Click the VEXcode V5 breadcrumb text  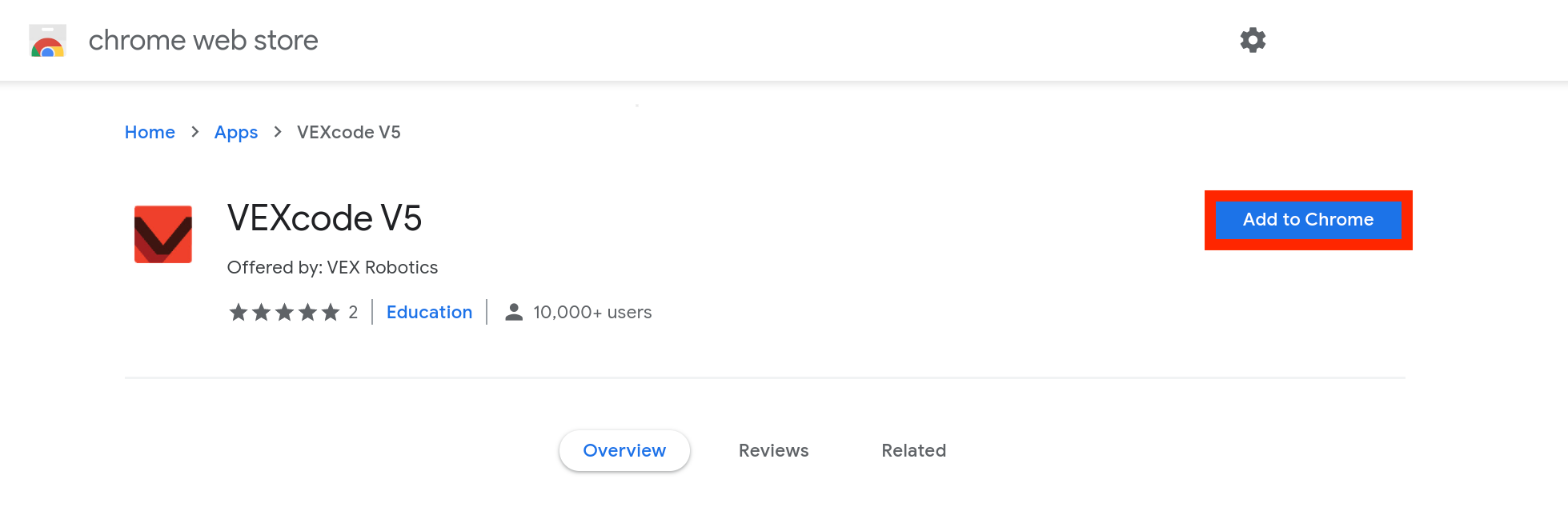click(x=348, y=132)
